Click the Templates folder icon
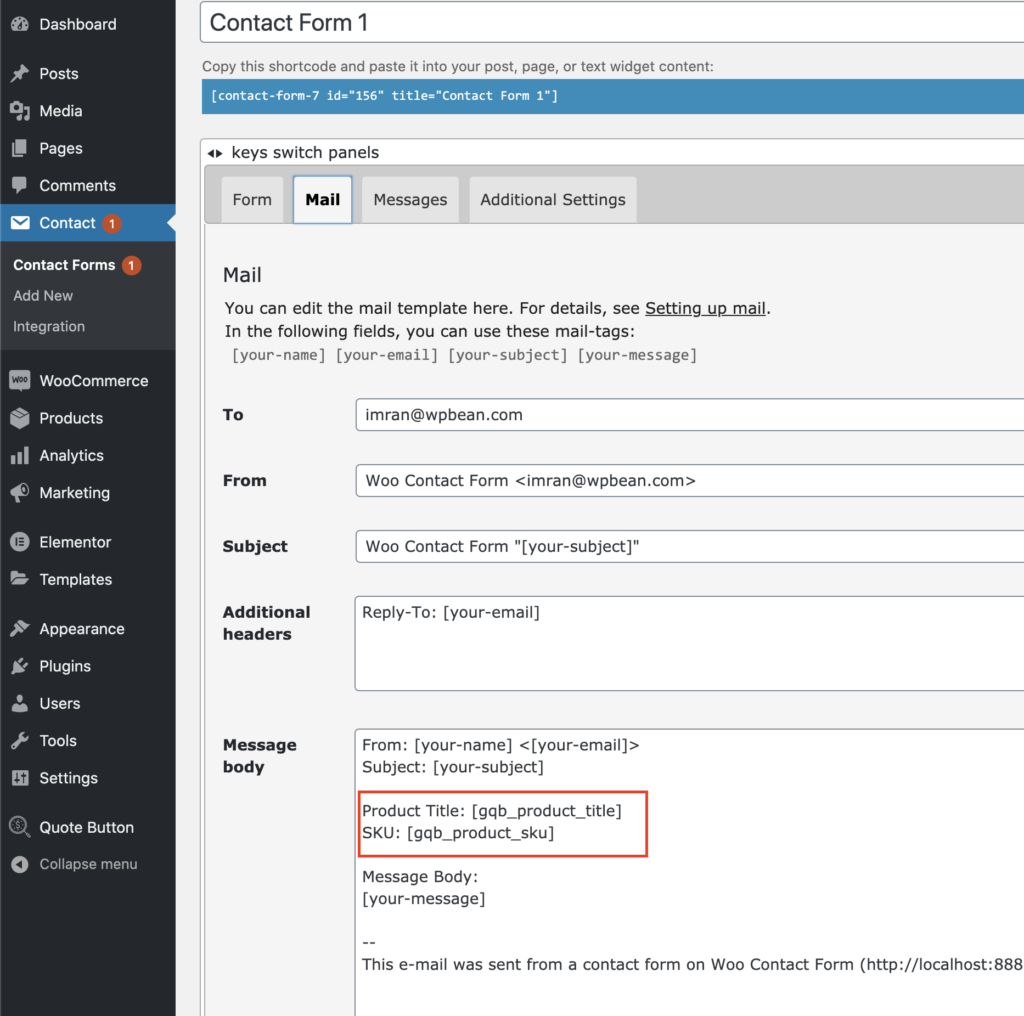The image size is (1024, 1016). point(20,579)
